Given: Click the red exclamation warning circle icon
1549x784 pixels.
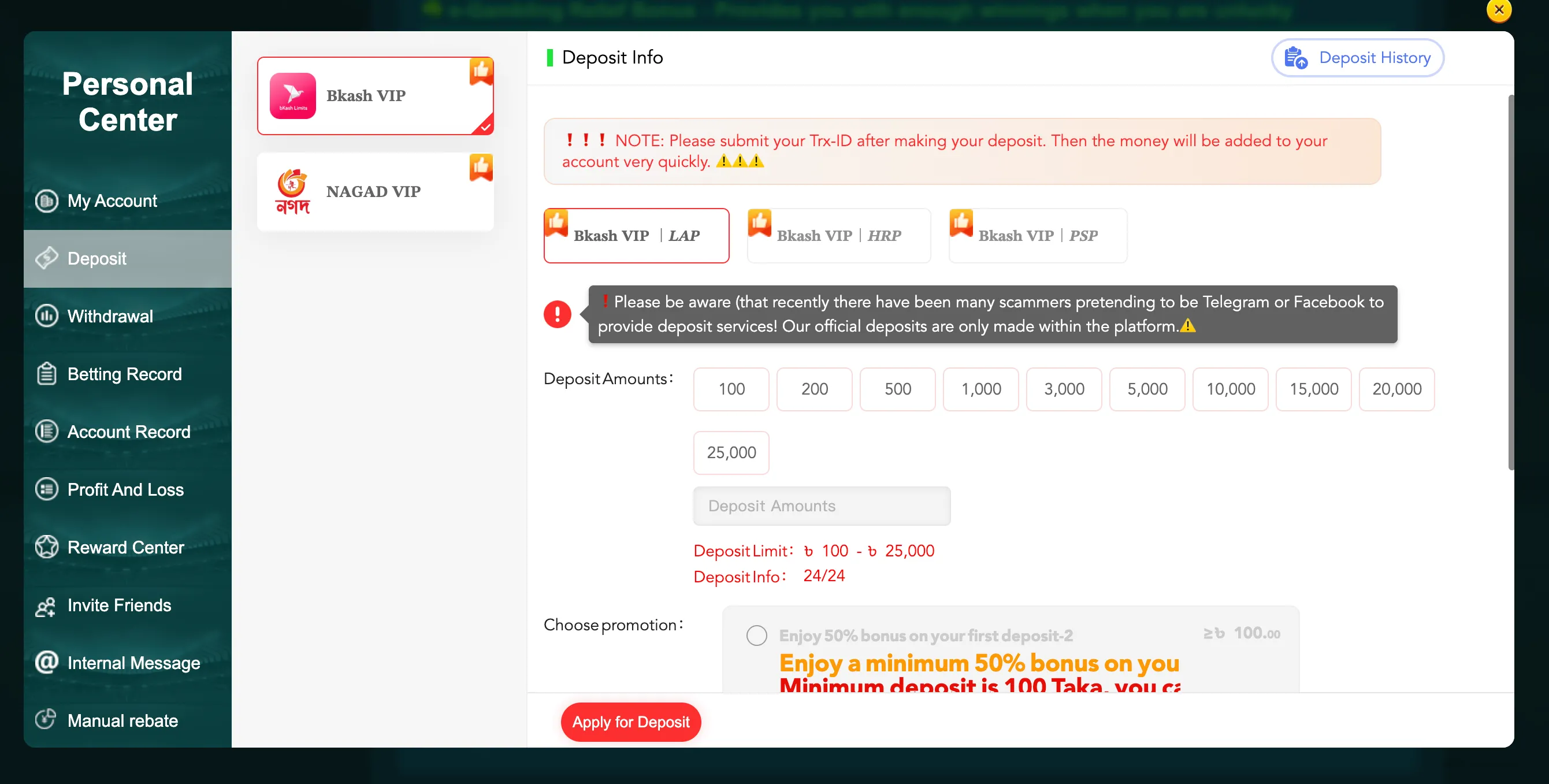Looking at the screenshot, I should point(558,314).
